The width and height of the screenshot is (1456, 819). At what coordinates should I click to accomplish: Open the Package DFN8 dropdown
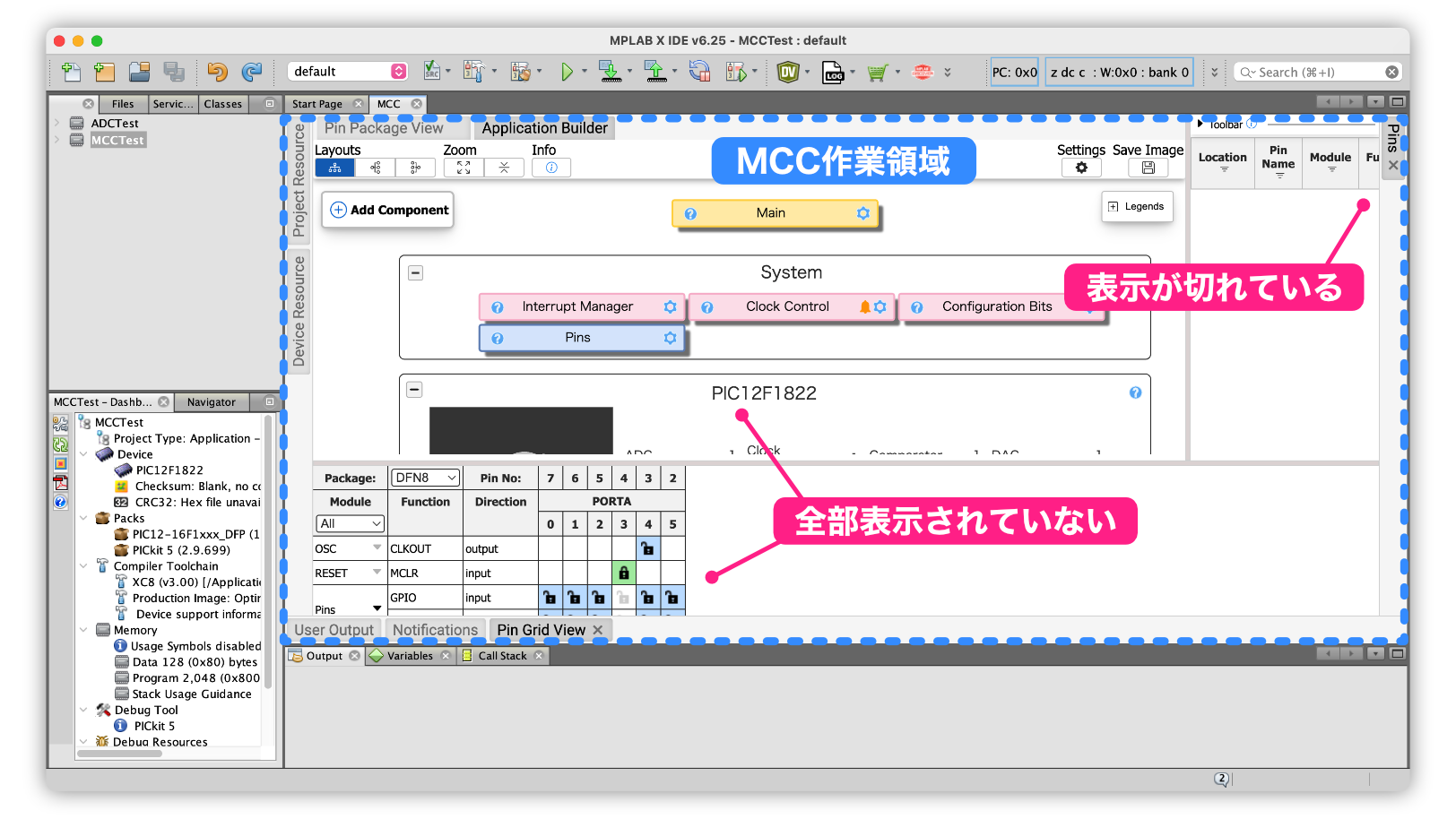(426, 478)
